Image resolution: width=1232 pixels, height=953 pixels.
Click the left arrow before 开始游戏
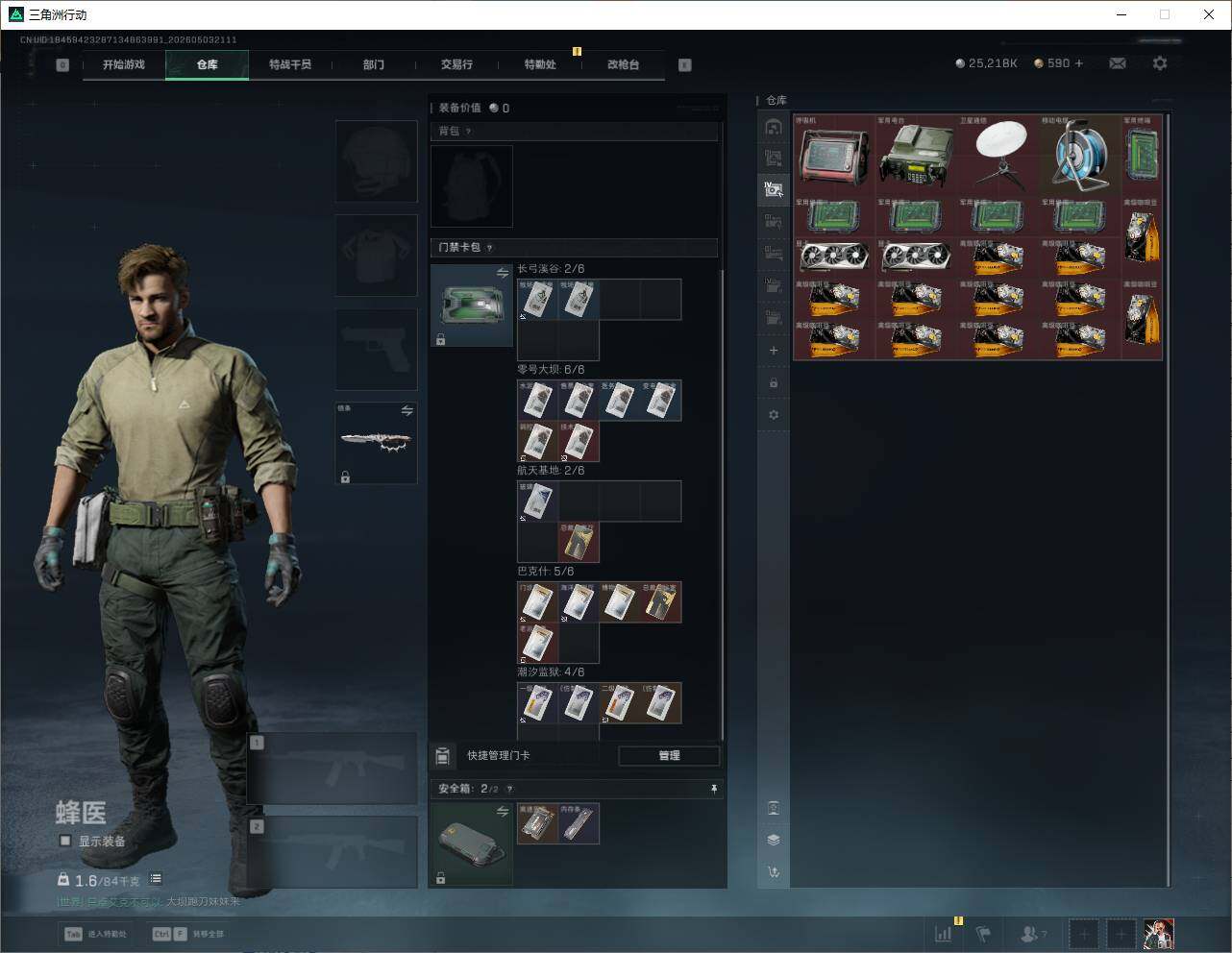point(62,65)
